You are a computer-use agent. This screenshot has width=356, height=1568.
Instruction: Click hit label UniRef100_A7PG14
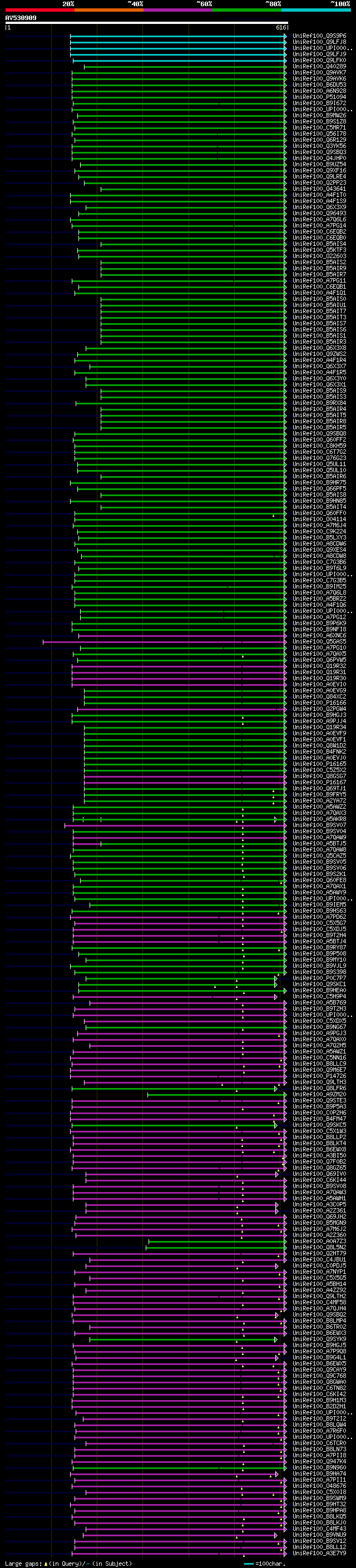[319, 226]
